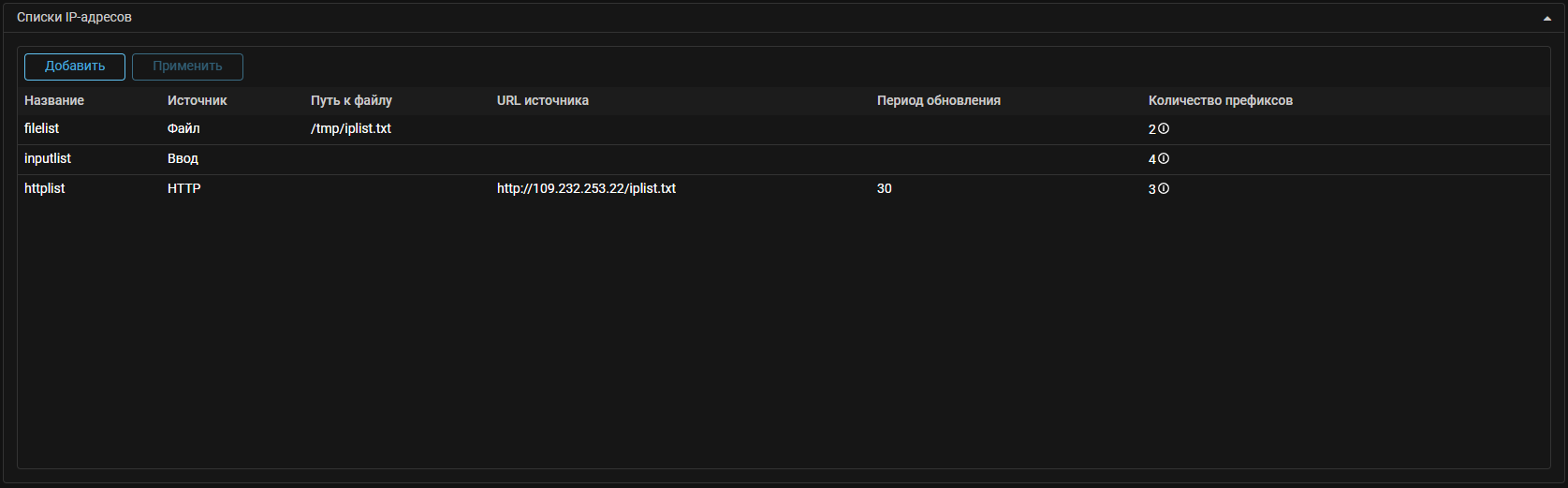The width and height of the screenshot is (1568, 488).
Task: Click the info icon beside inputlist prefix count
Action: [x=1164, y=159]
